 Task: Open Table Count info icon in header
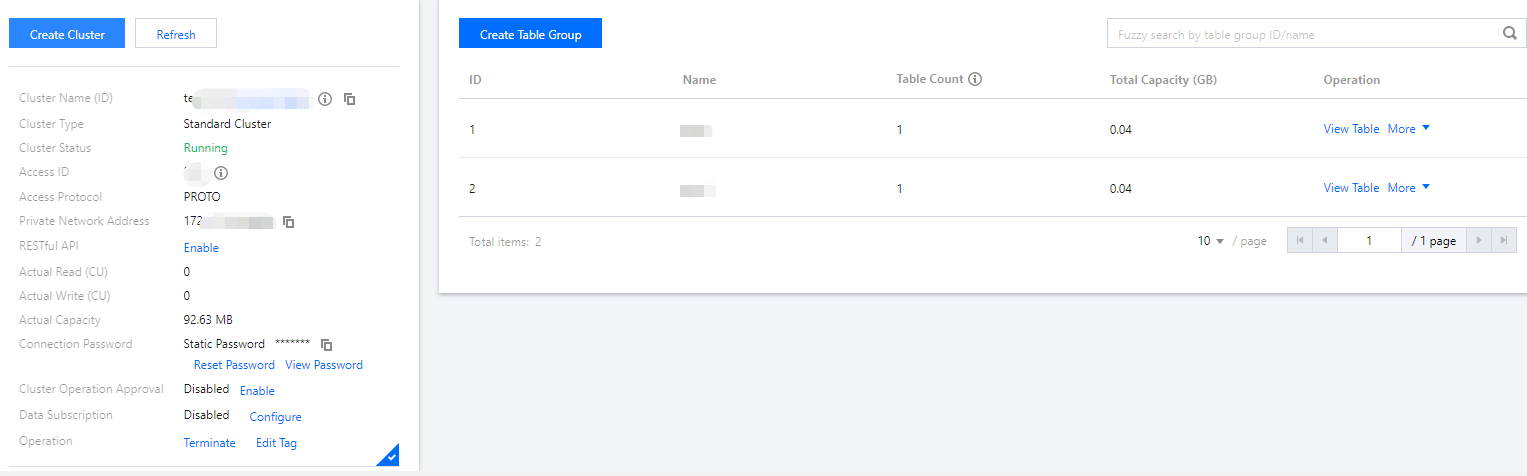pyautogui.click(x=975, y=79)
